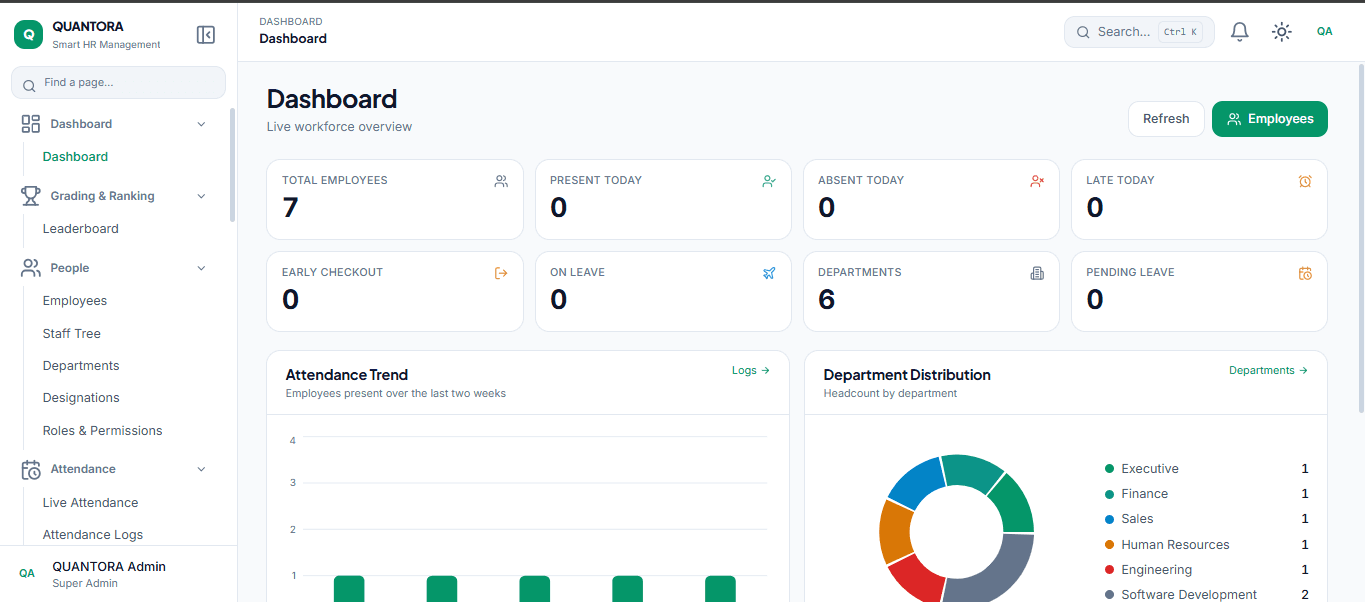This screenshot has height=602, width=1365.
Task: Click the Departments building icon
Action: coord(1037,273)
